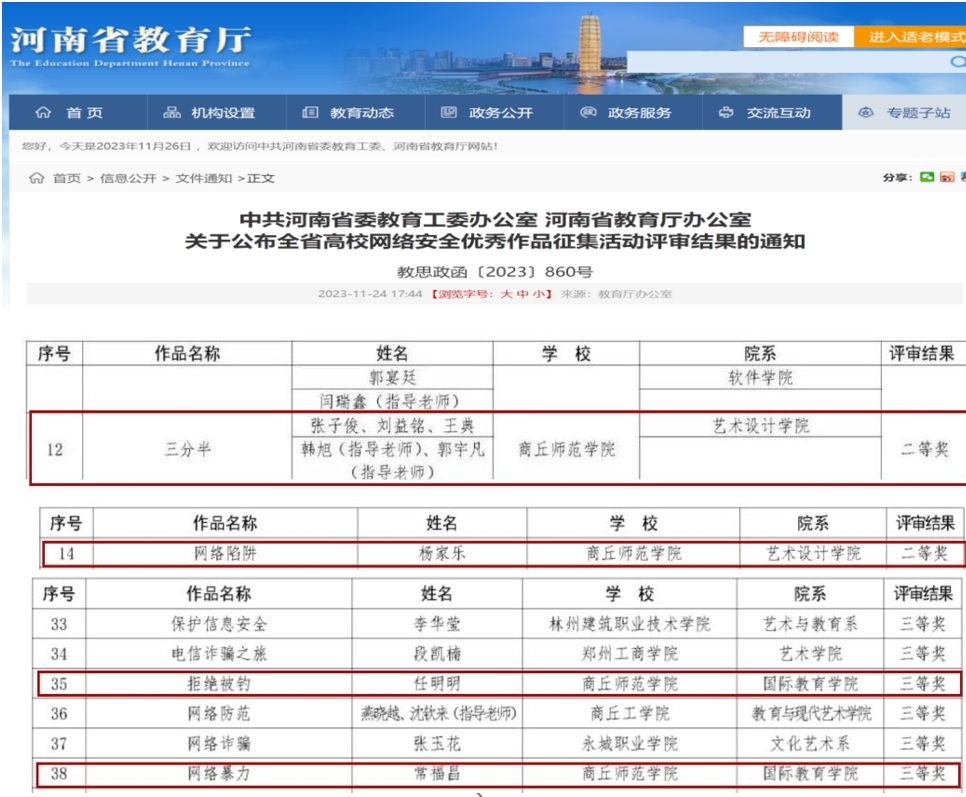Click the work name 拒绝被钓
Viewport: 966px width, 797px height.
pos(219,684)
